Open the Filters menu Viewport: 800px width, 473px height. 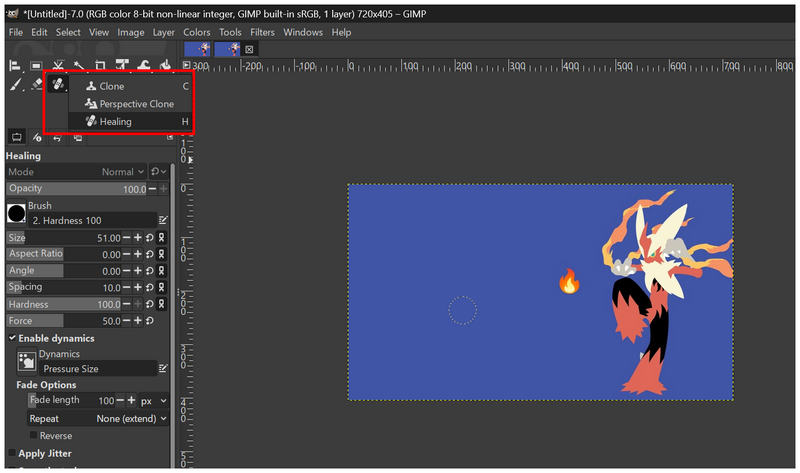(262, 32)
